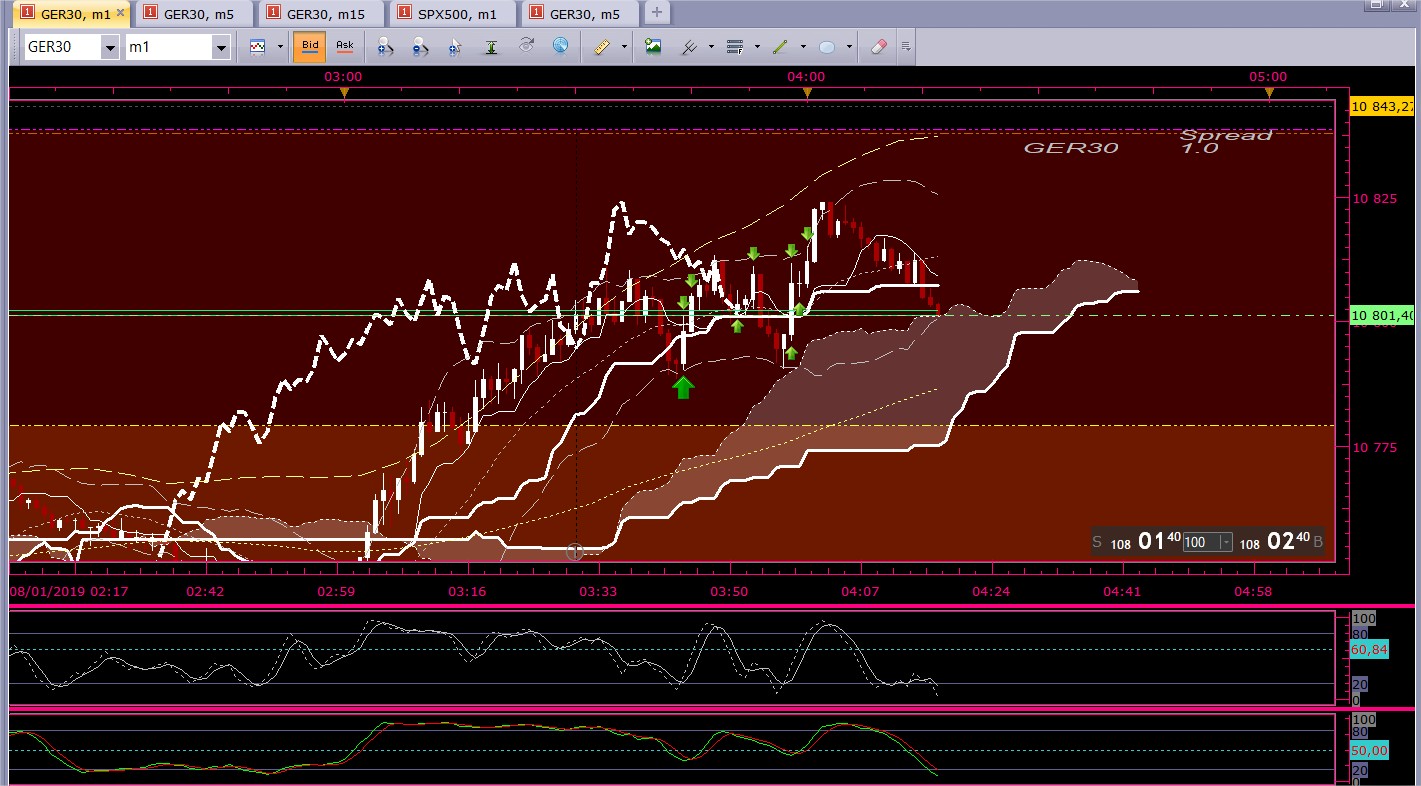
Task: Click the 04:00 timeline marker triangle
Action: coord(807,93)
